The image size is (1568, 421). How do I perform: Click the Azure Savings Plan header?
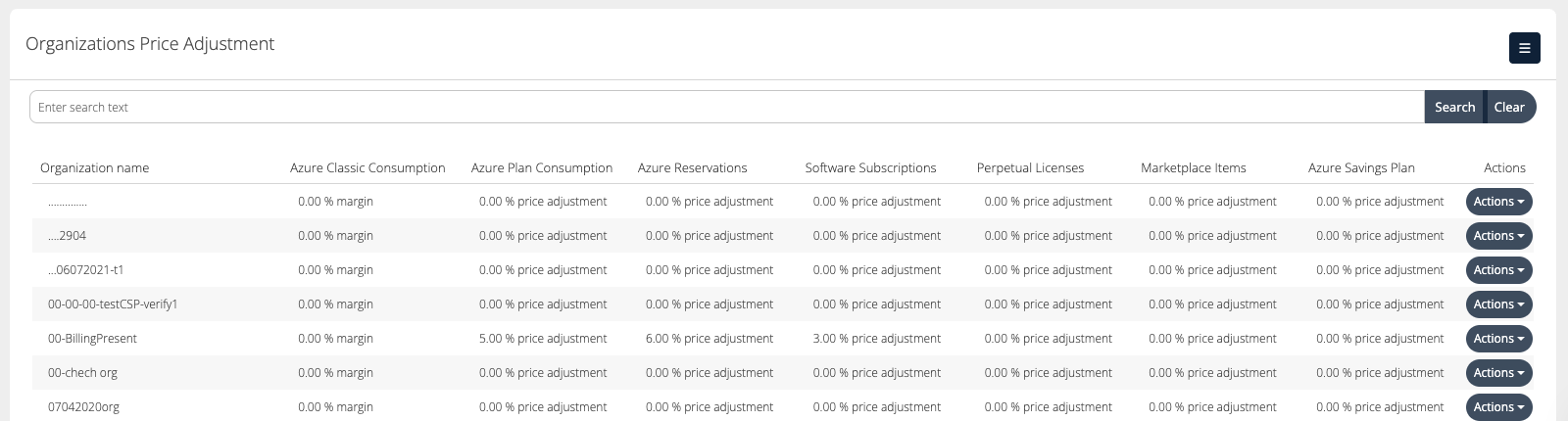(x=1361, y=168)
